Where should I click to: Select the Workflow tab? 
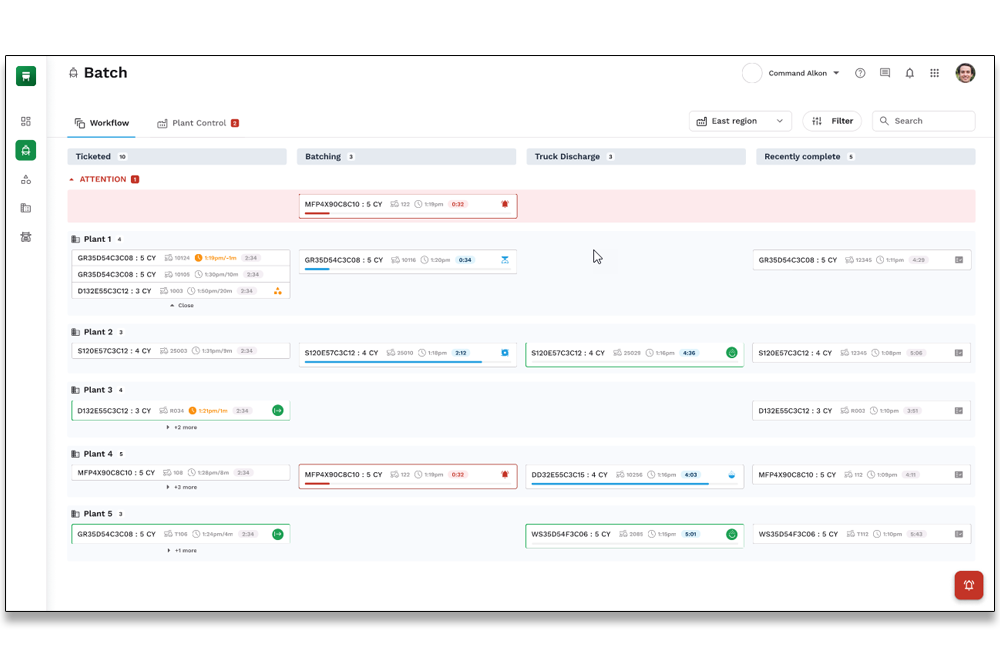pos(102,123)
